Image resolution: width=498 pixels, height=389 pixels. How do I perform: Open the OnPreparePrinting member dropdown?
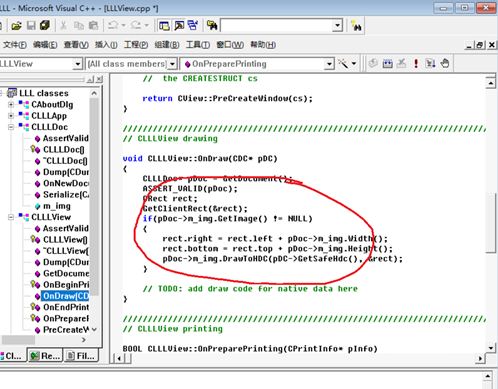click(x=329, y=64)
